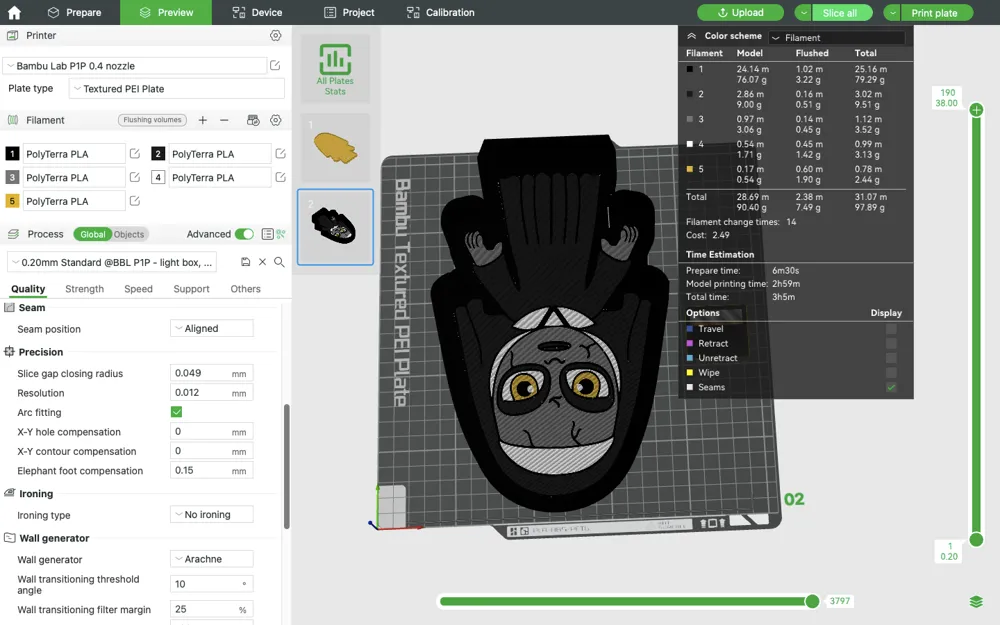The image size is (1000, 625).
Task: Enable Travel display checkbox
Action: click(891, 328)
